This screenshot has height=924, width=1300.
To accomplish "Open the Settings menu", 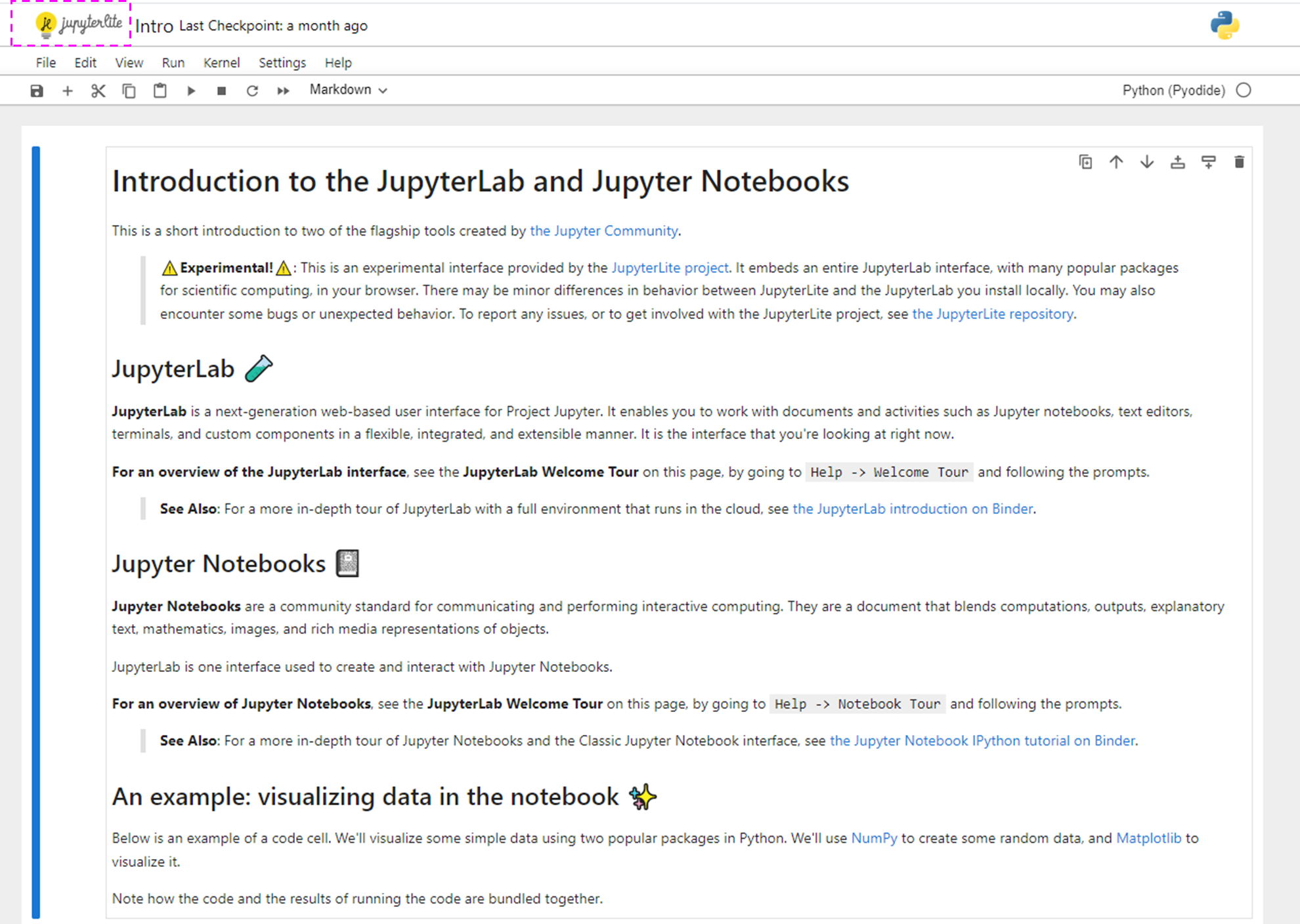I will pyautogui.click(x=282, y=62).
